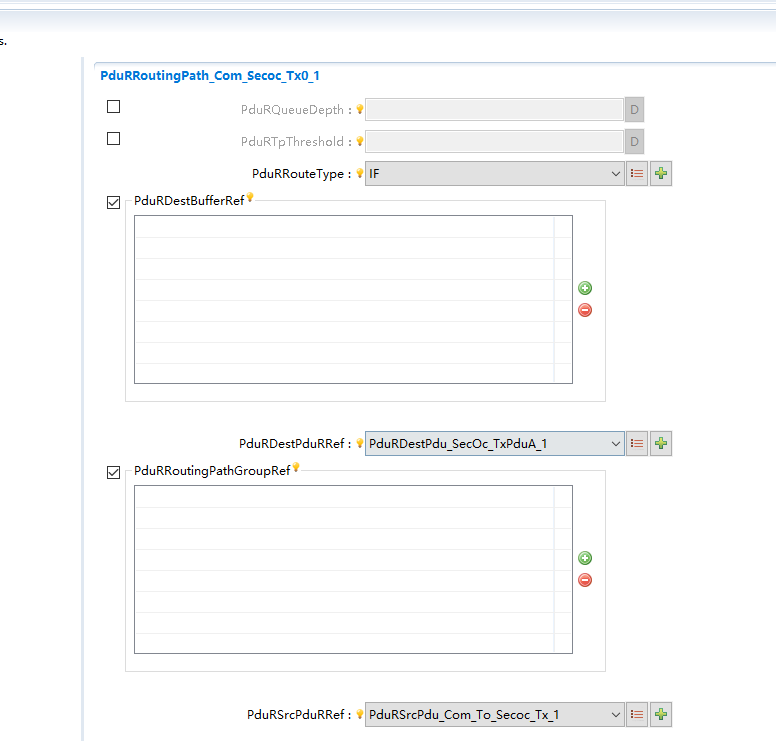Enable the PduRTpThreshold checkbox

click(113, 139)
